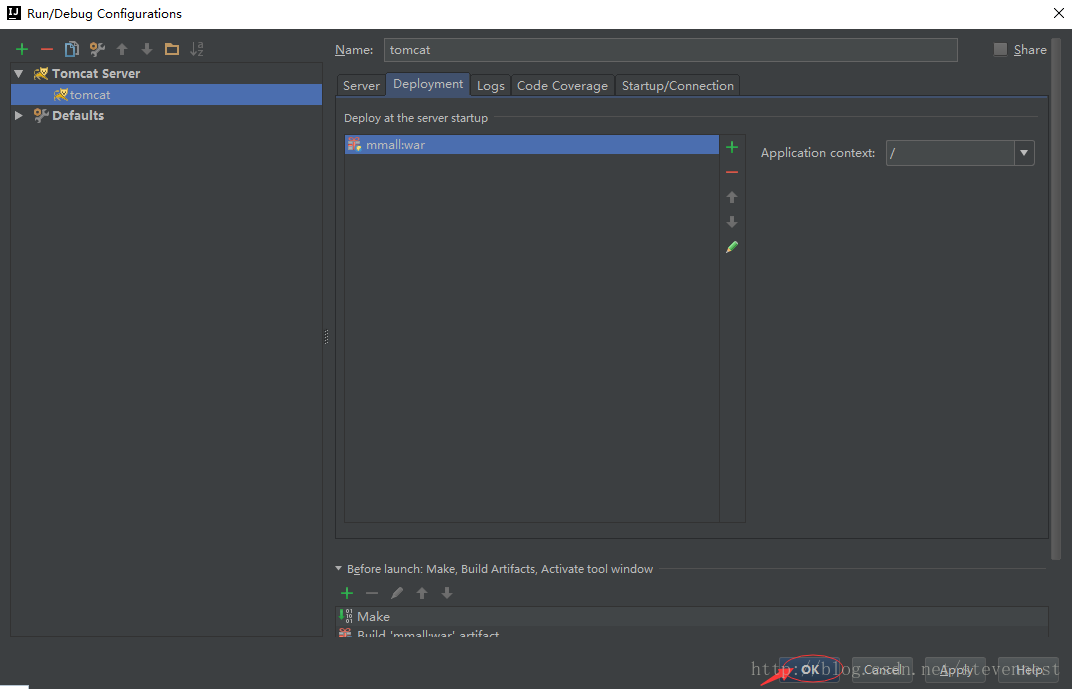Edit selected Before launch task
The width and height of the screenshot is (1072, 689).
click(x=397, y=593)
